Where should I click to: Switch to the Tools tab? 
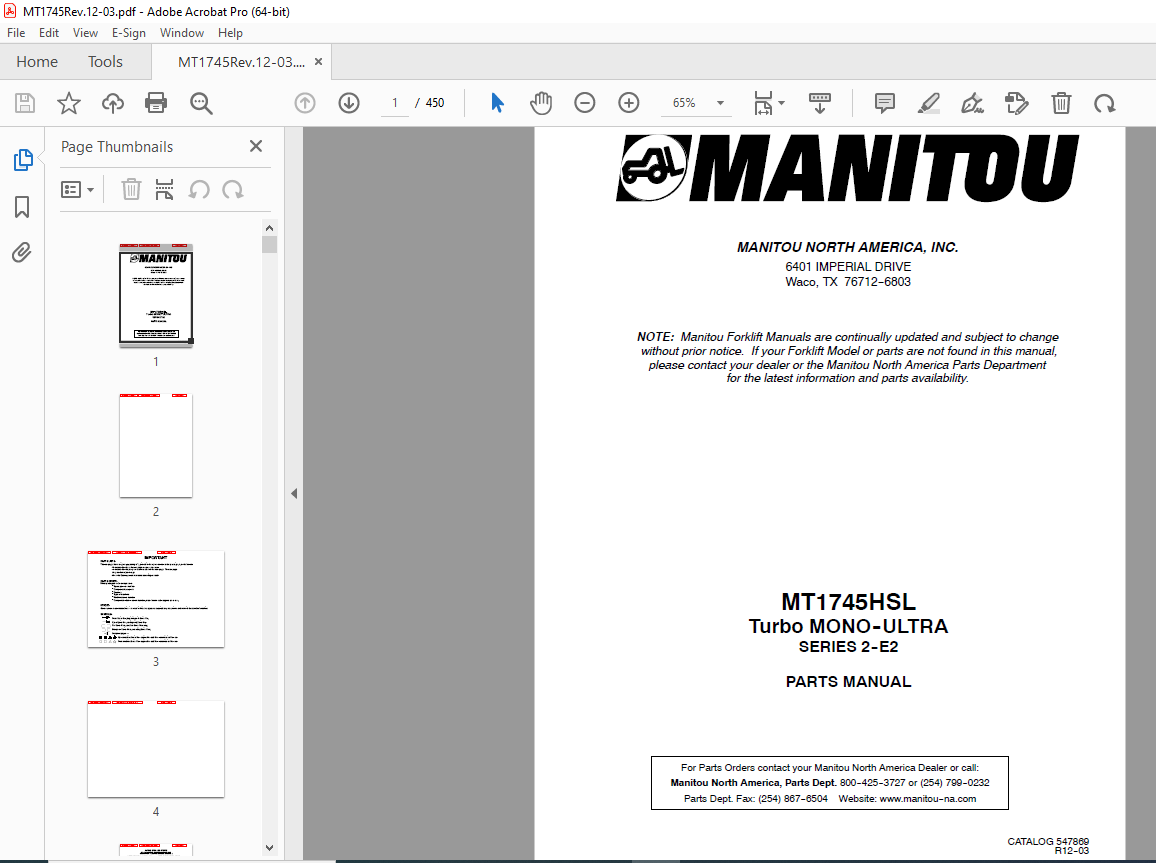coord(105,62)
